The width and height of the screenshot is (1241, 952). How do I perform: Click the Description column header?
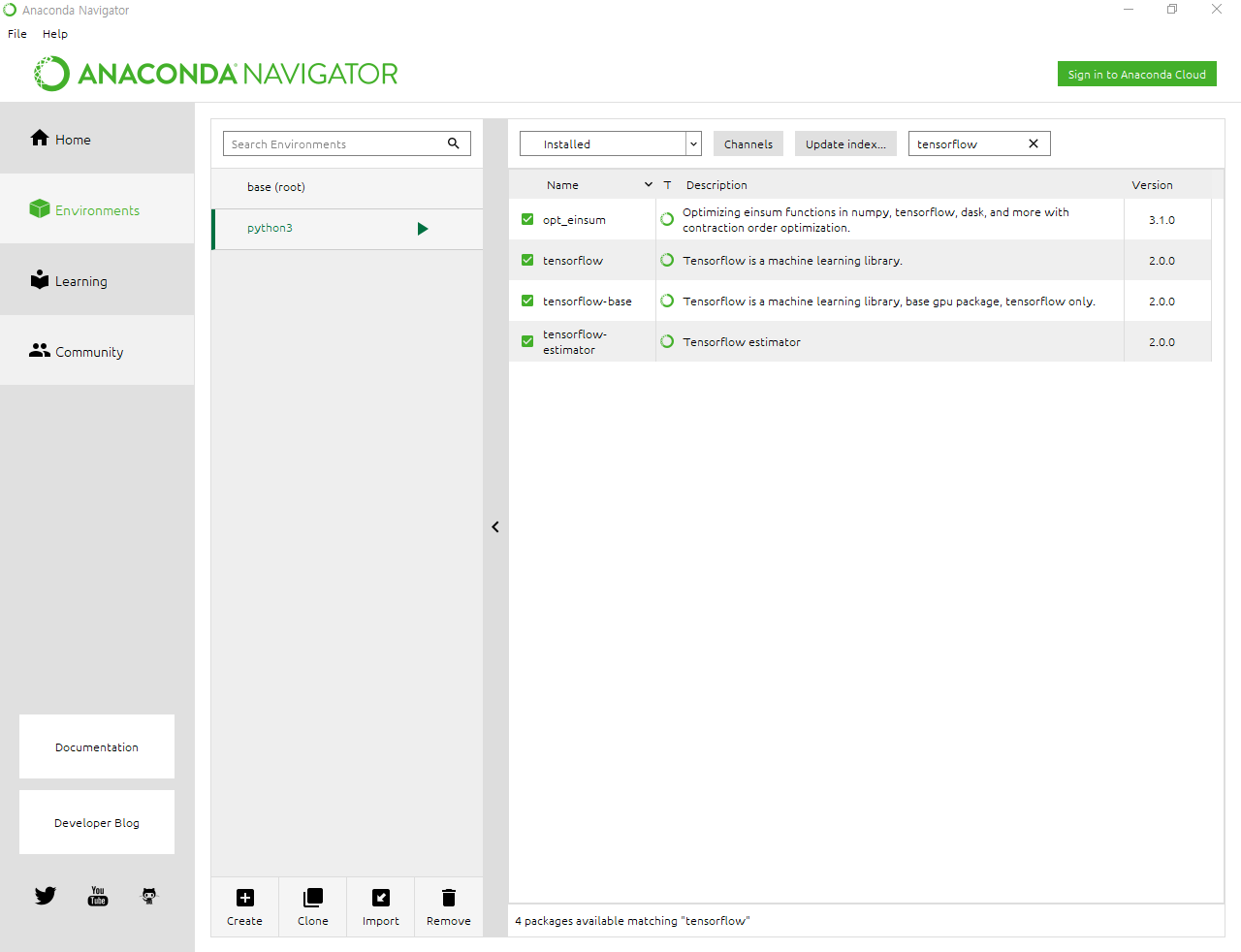716,185
